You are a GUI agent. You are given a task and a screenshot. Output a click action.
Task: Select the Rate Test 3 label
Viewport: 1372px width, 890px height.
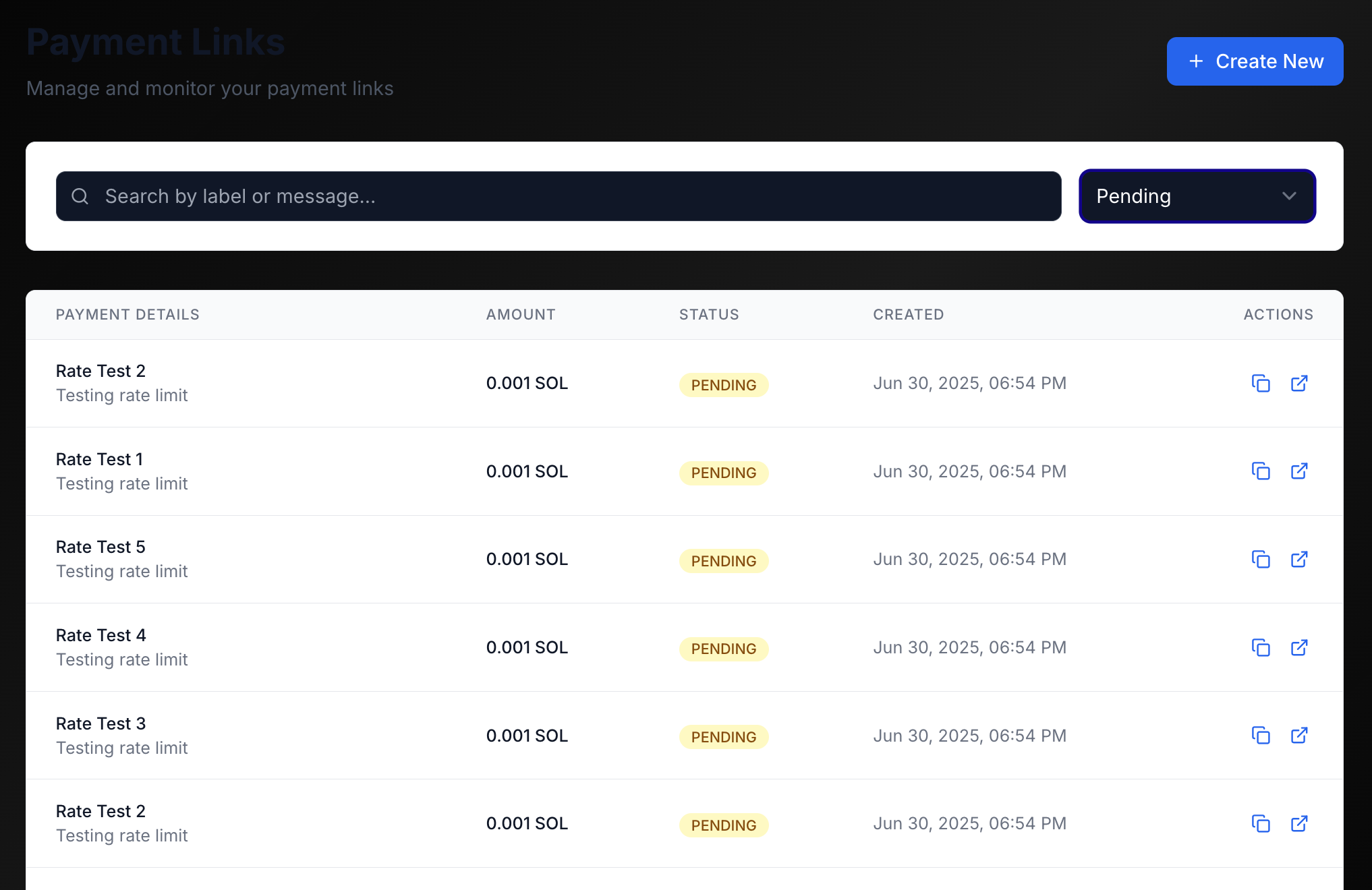coord(101,723)
